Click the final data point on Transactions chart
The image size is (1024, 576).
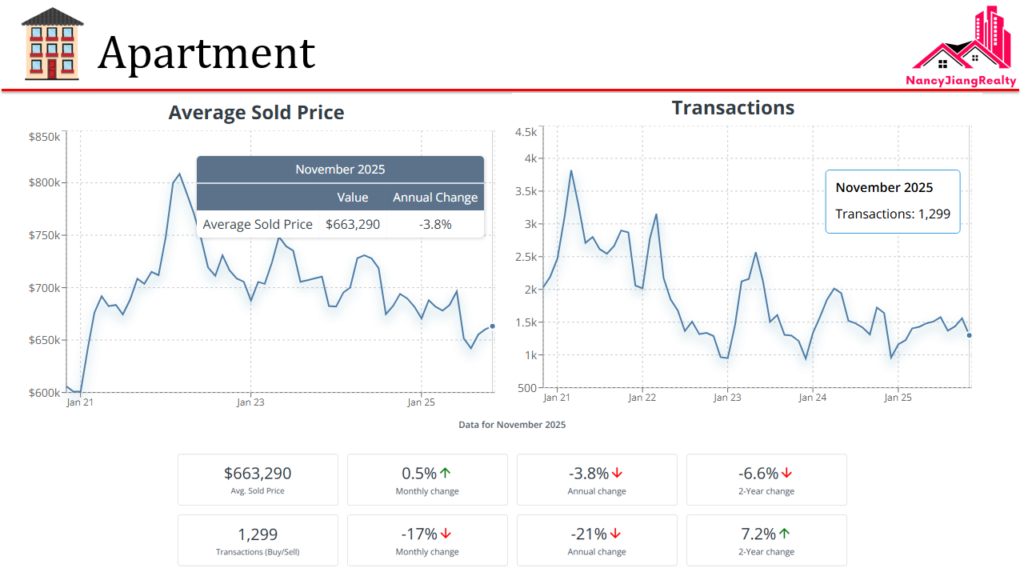click(x=969, y=335)
